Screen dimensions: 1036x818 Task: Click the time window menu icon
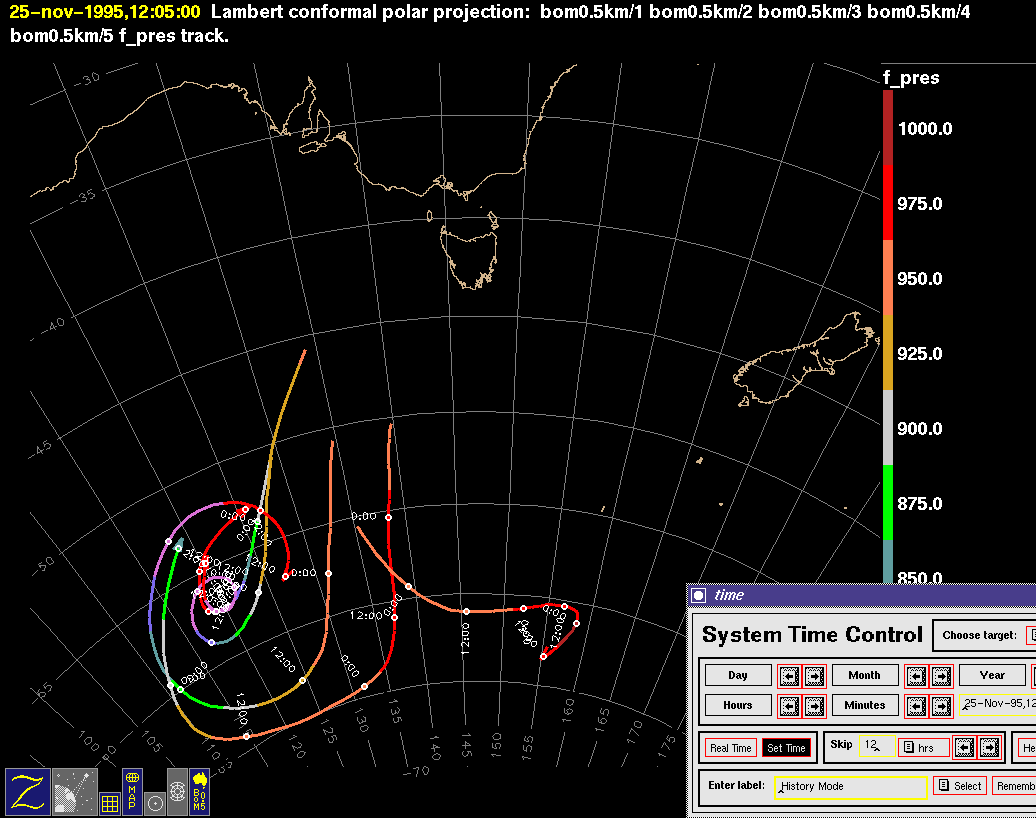coord(699,595)
